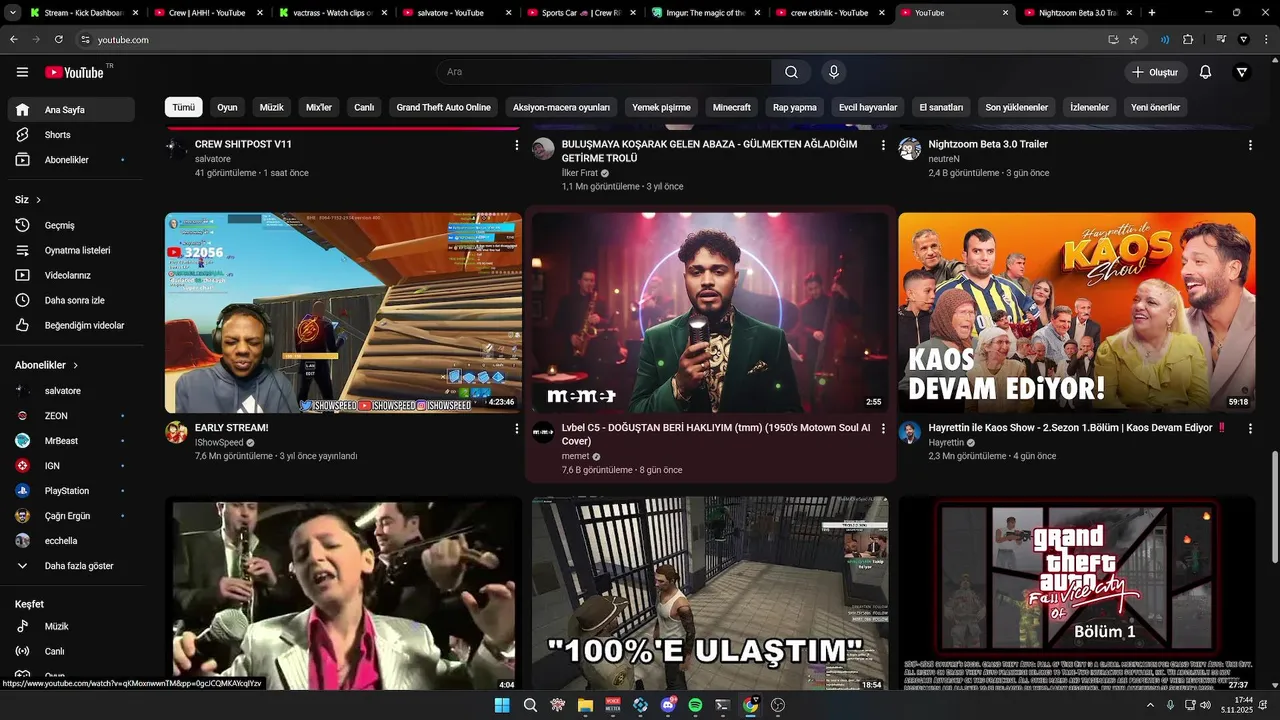Select the Grand Theft Auto Online chip
Screen dimensions: 1280x720
443,107
